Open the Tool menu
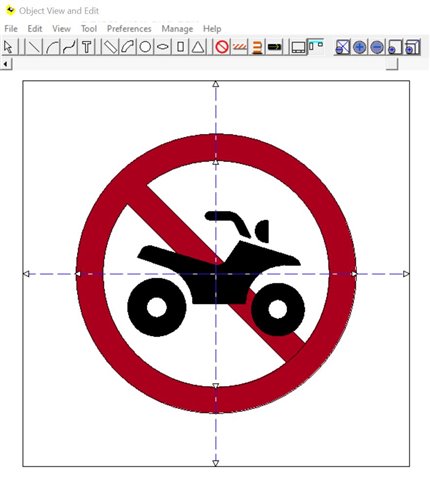 (89, 29)
